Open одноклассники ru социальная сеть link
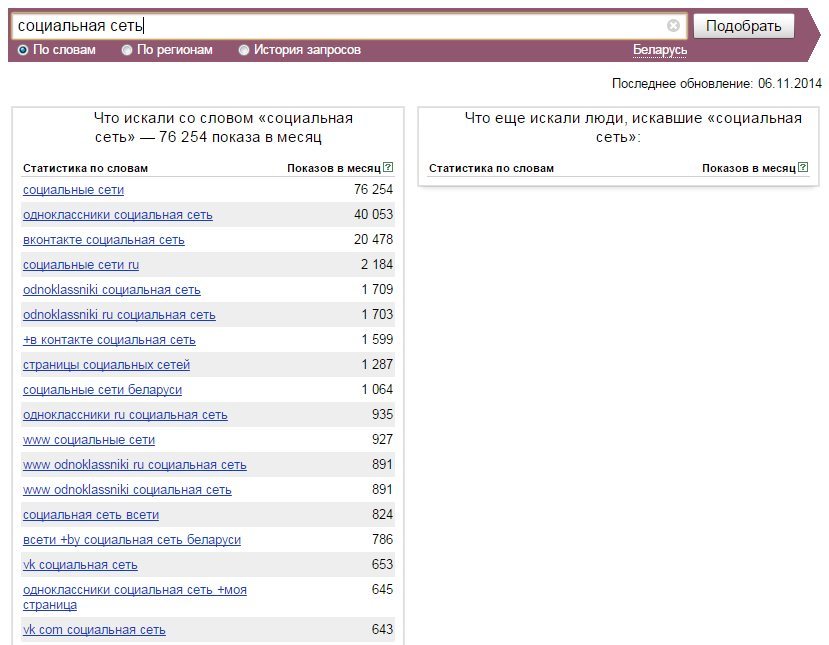This screenshot has height=645, width=829. pyautogui.click(x=125, y=415)
